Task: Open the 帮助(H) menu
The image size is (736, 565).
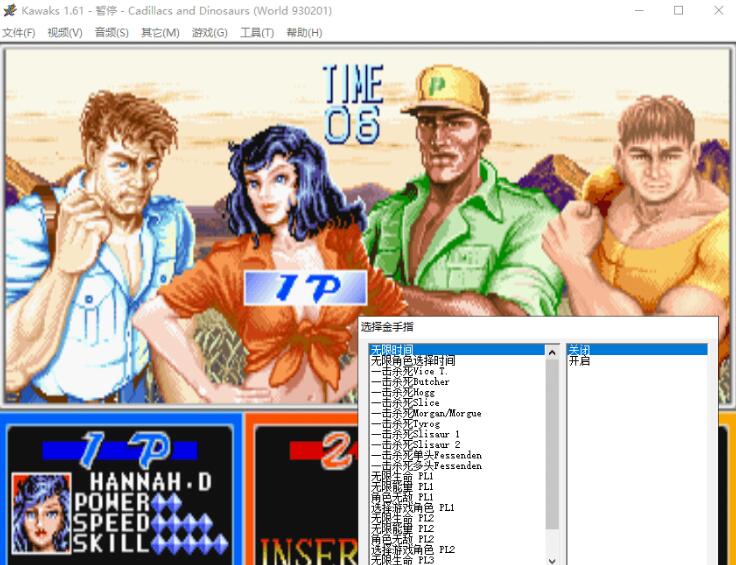Action: point(304,33)
